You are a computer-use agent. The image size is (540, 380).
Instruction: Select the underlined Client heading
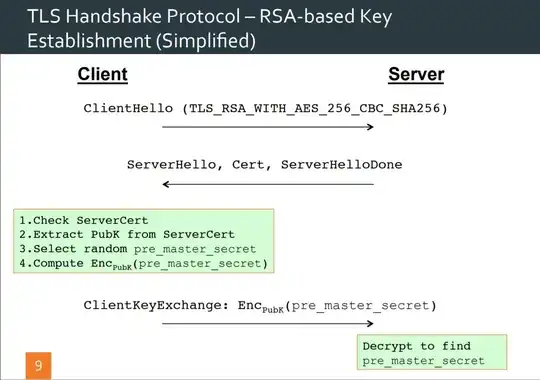click(103, 74)
